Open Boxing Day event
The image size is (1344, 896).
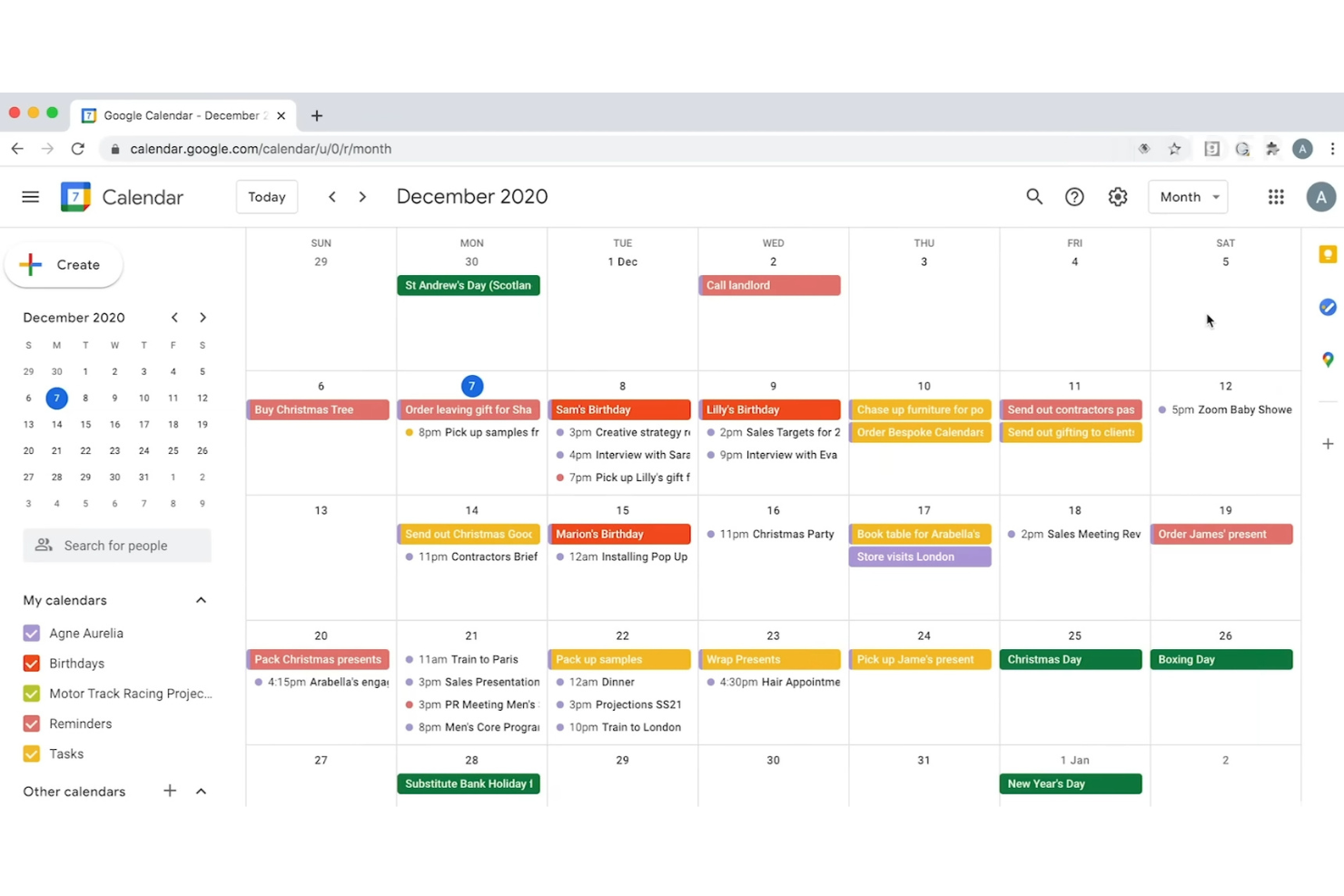coord(1222,659)
